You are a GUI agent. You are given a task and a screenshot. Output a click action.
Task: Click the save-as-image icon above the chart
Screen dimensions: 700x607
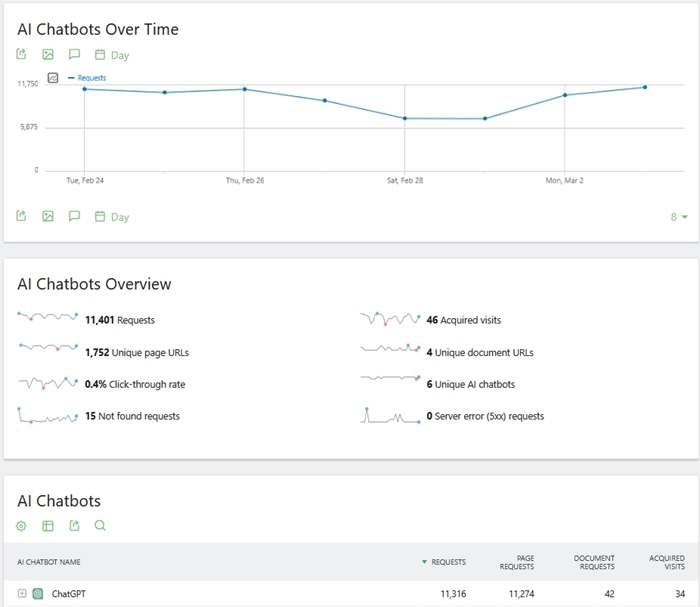48,55
